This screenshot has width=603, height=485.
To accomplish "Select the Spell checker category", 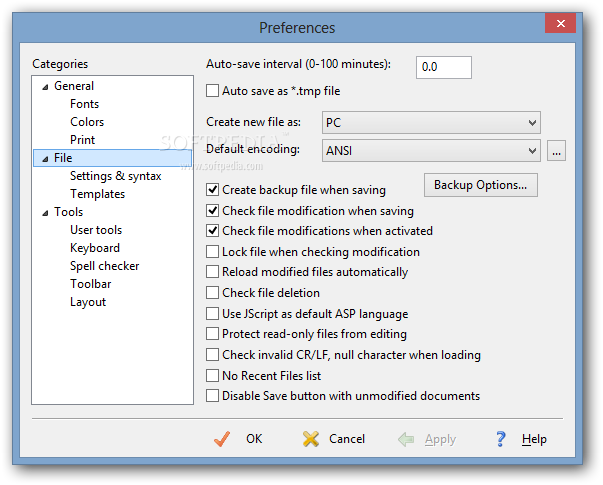I will coord(105,266).
